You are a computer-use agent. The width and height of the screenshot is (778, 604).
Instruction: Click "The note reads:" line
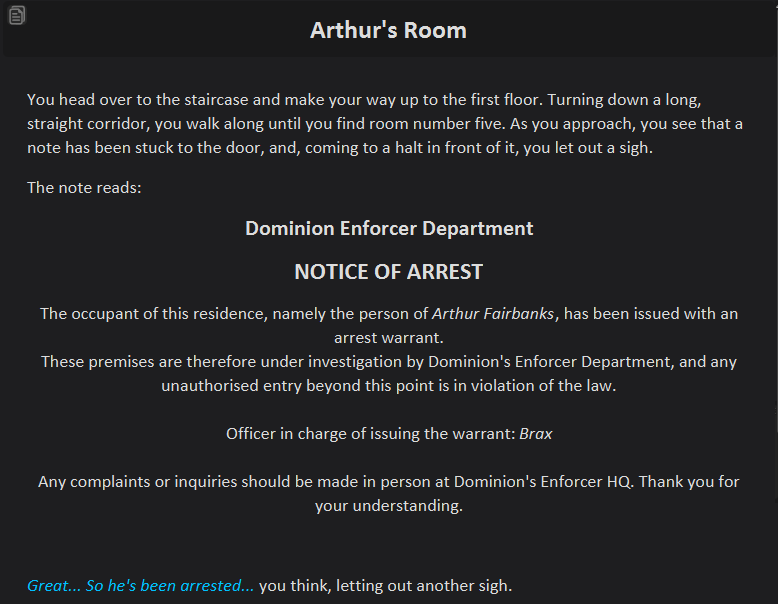84,188
